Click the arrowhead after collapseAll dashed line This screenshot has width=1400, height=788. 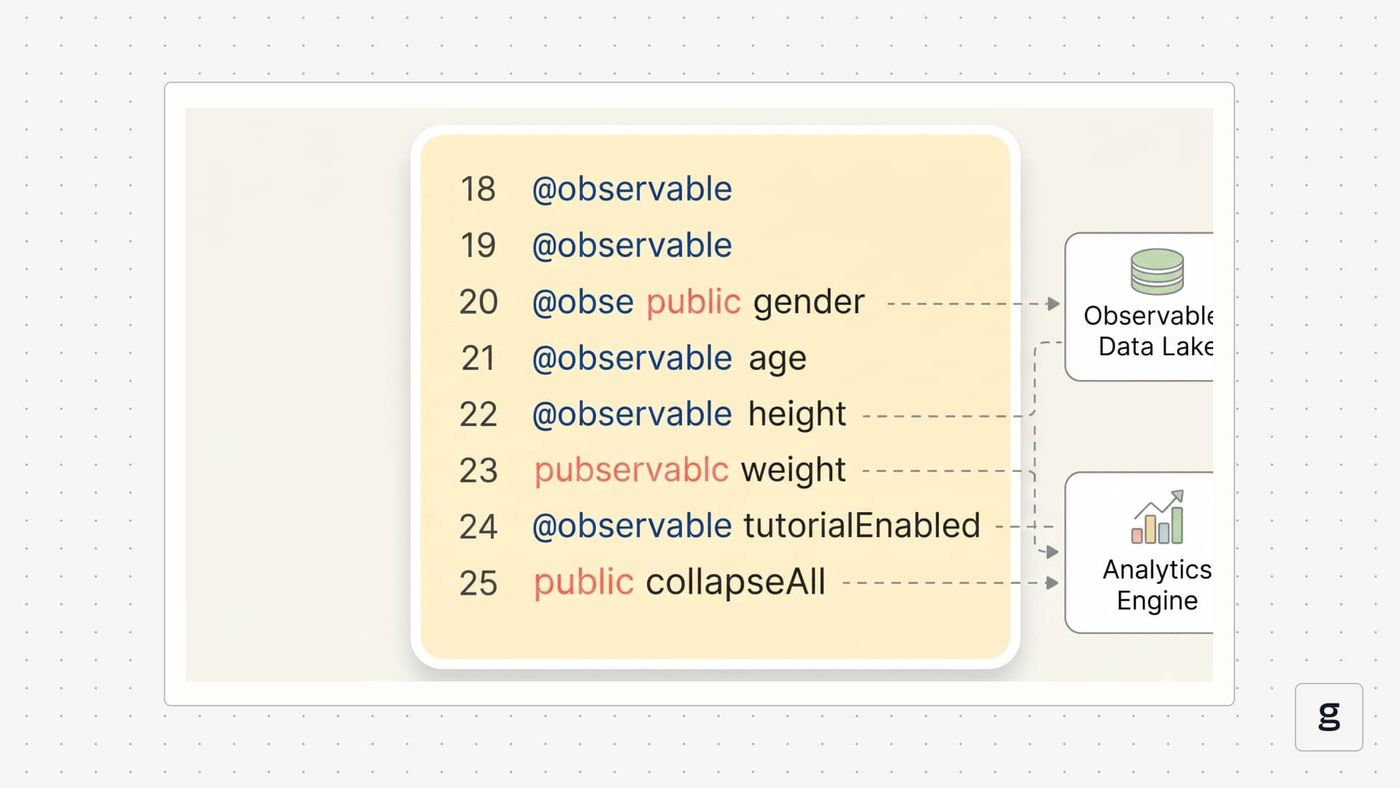click(x=1052, y=582)
